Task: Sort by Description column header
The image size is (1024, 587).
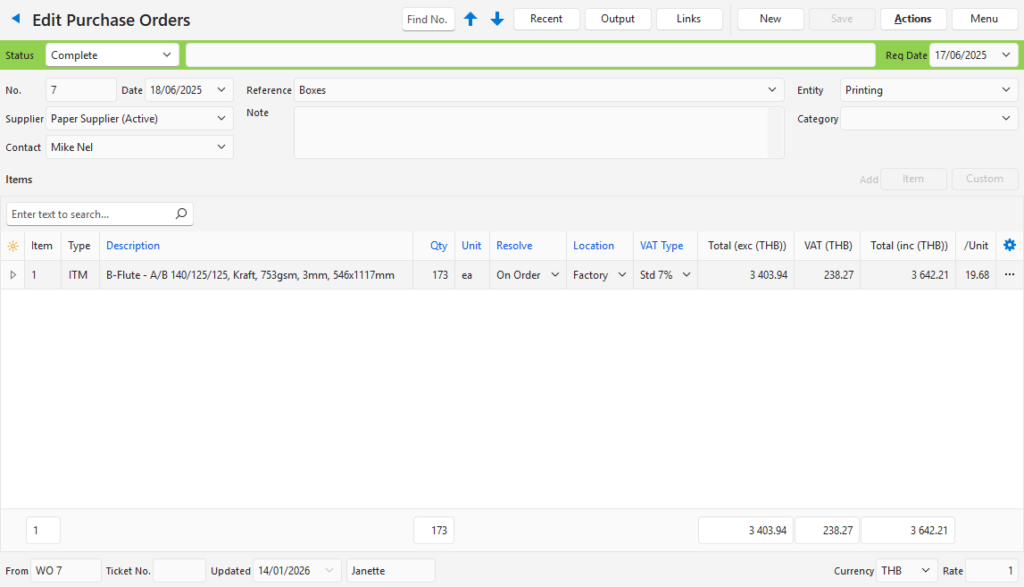Action: [133, 246]
